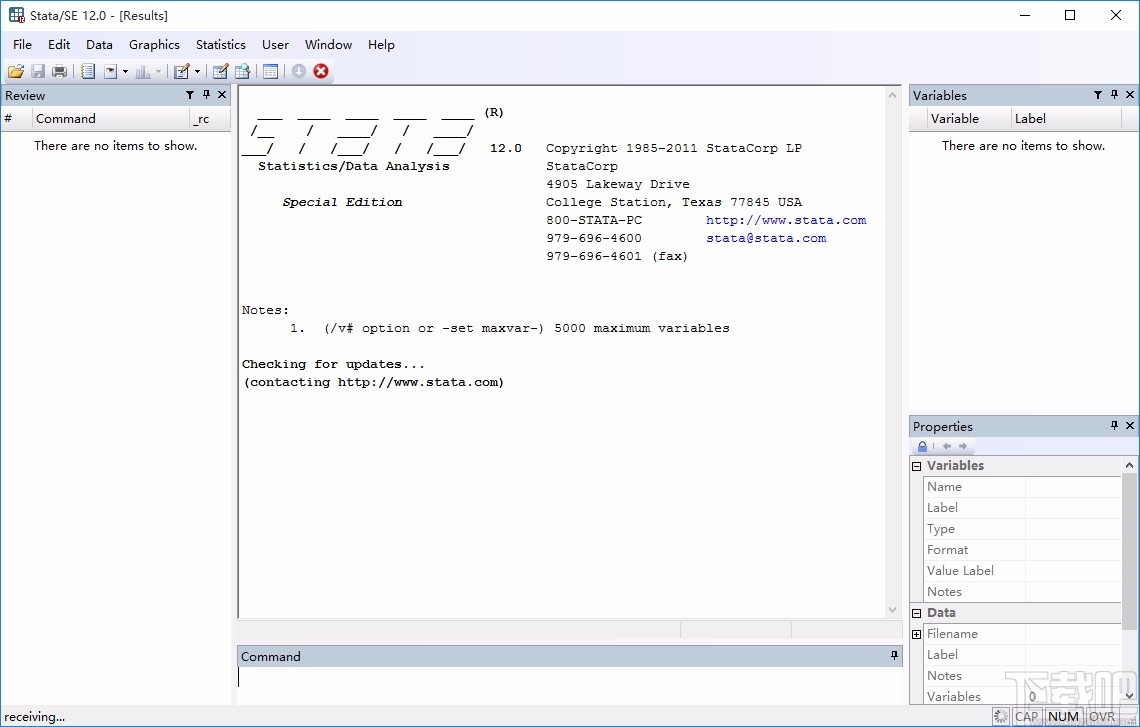Image resolution: width=1140 pixels, height=727 pixels.
Task: Click the Variable column header
Action: 968,119
